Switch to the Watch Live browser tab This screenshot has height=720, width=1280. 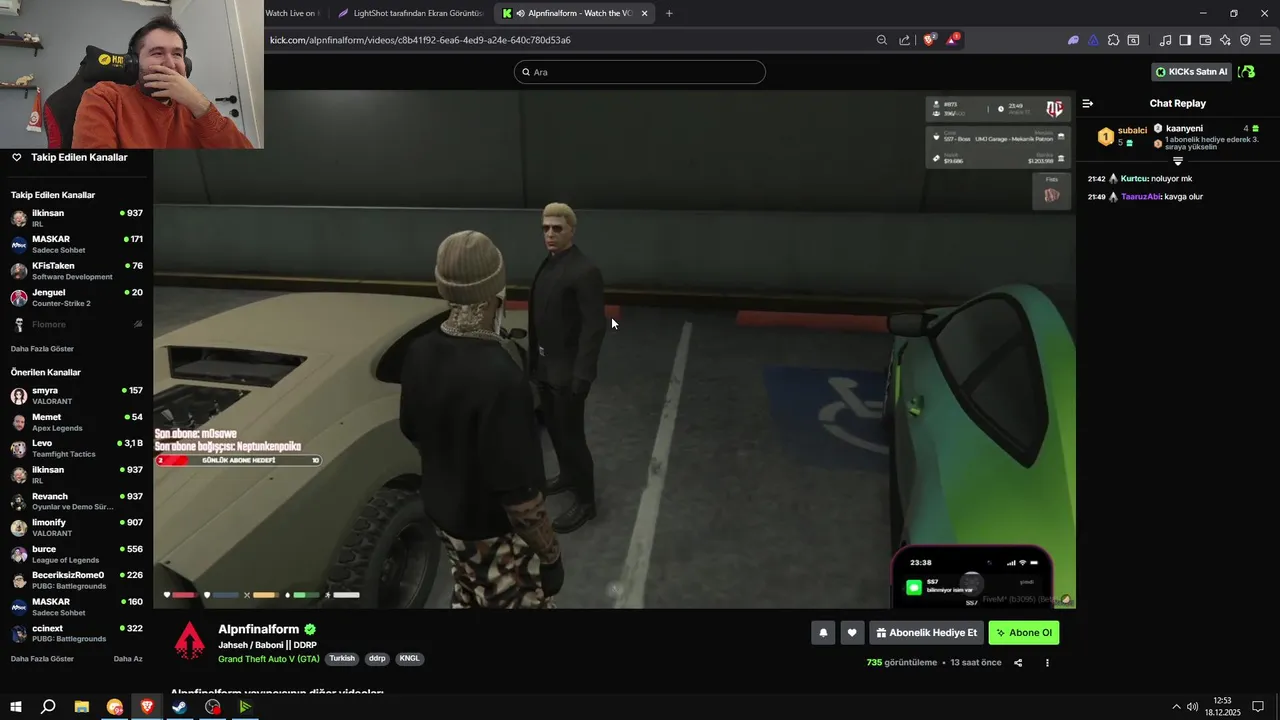tap(295, 13)
